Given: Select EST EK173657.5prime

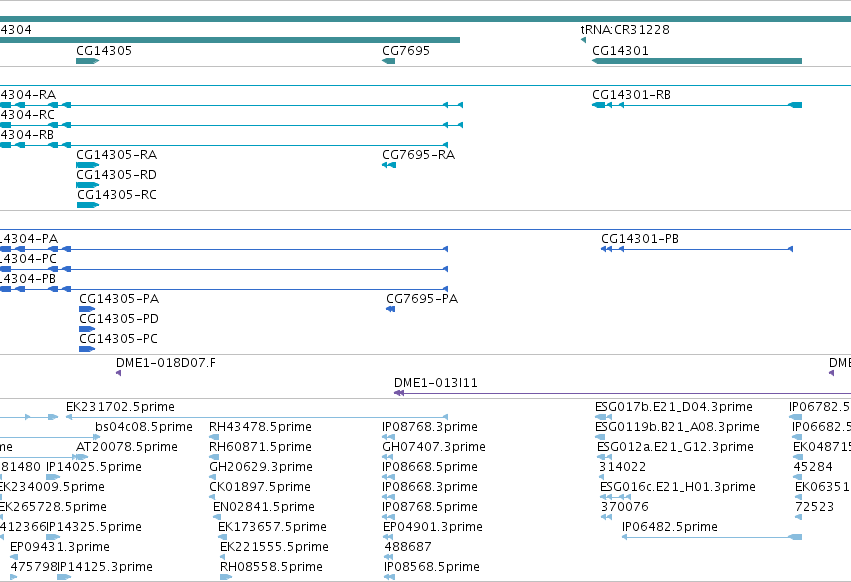Looking at the screenshot, I should [272, 527].
